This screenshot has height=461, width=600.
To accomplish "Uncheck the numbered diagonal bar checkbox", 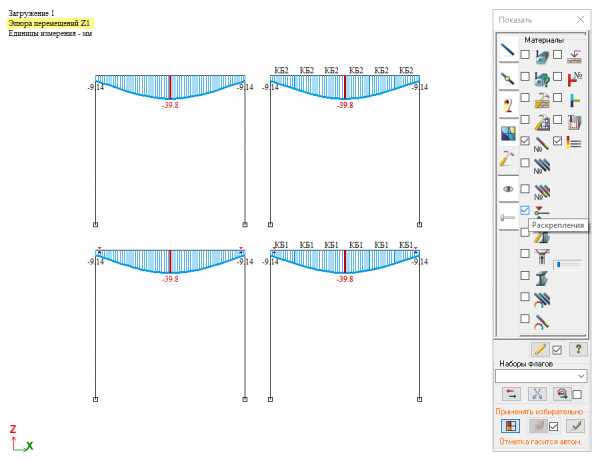I will click(525, 141).
